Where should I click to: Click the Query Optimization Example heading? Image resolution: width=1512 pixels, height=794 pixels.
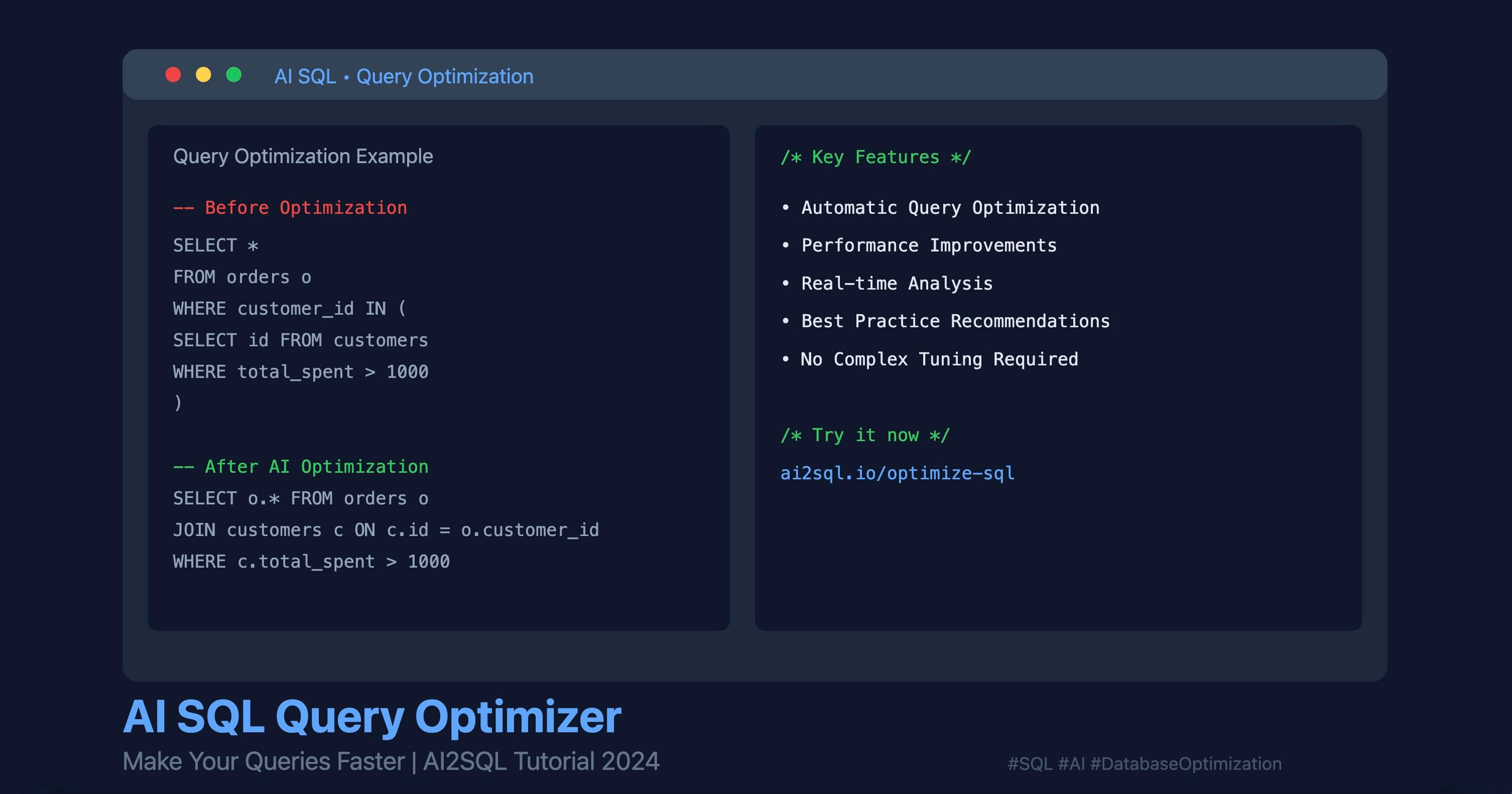pos(303,156)
